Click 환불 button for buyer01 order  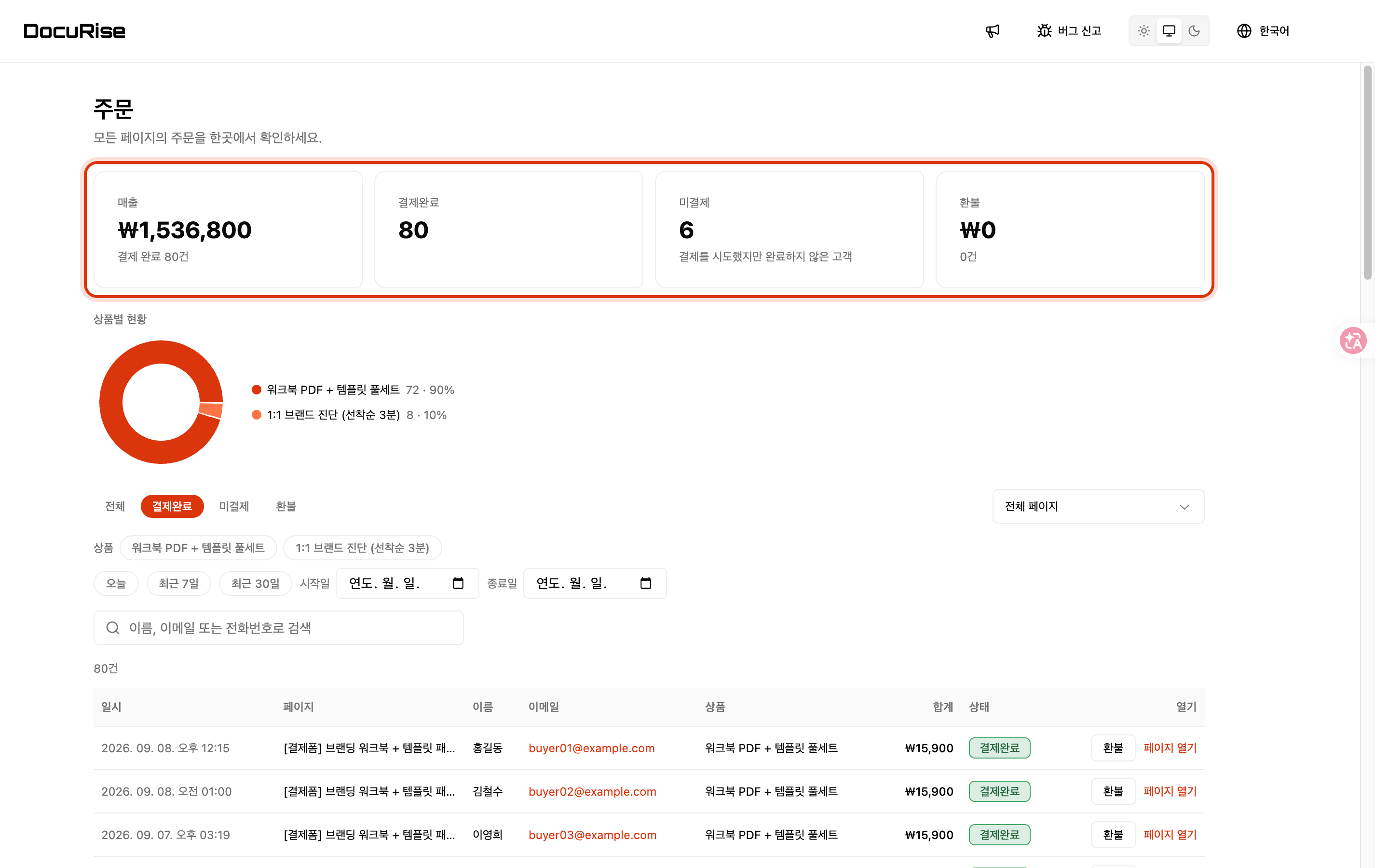tap(1113, 748)
